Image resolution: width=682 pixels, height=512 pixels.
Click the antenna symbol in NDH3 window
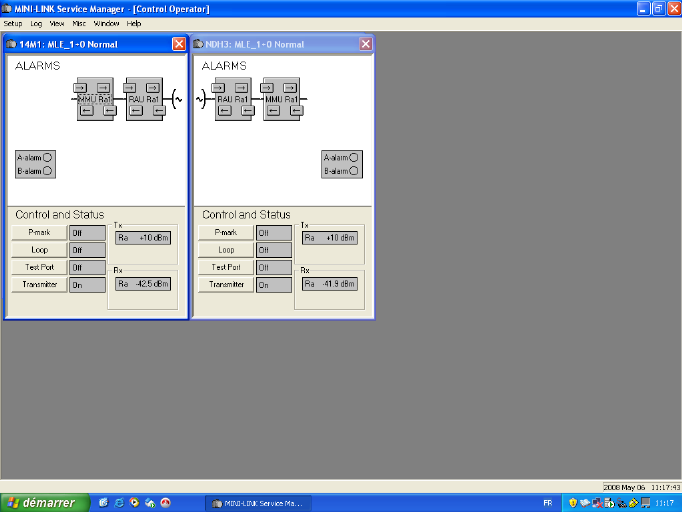point(201,99)
